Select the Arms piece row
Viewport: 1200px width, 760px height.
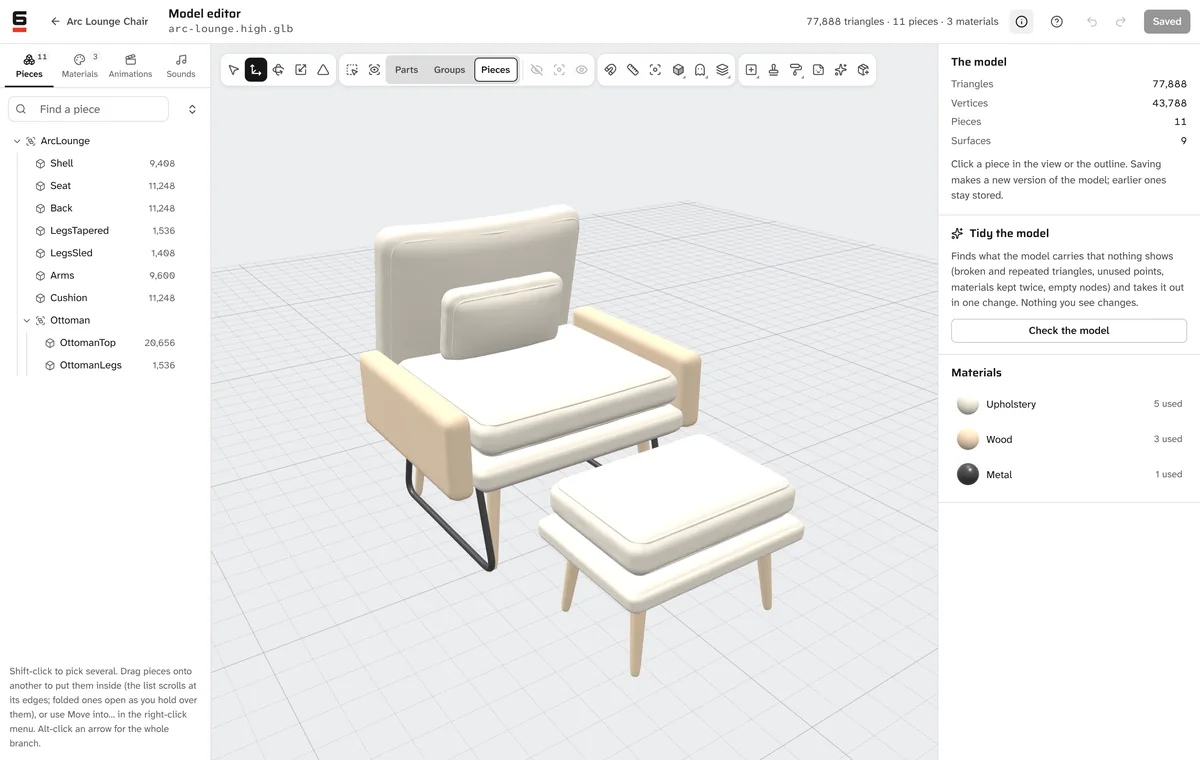point(105,276)
